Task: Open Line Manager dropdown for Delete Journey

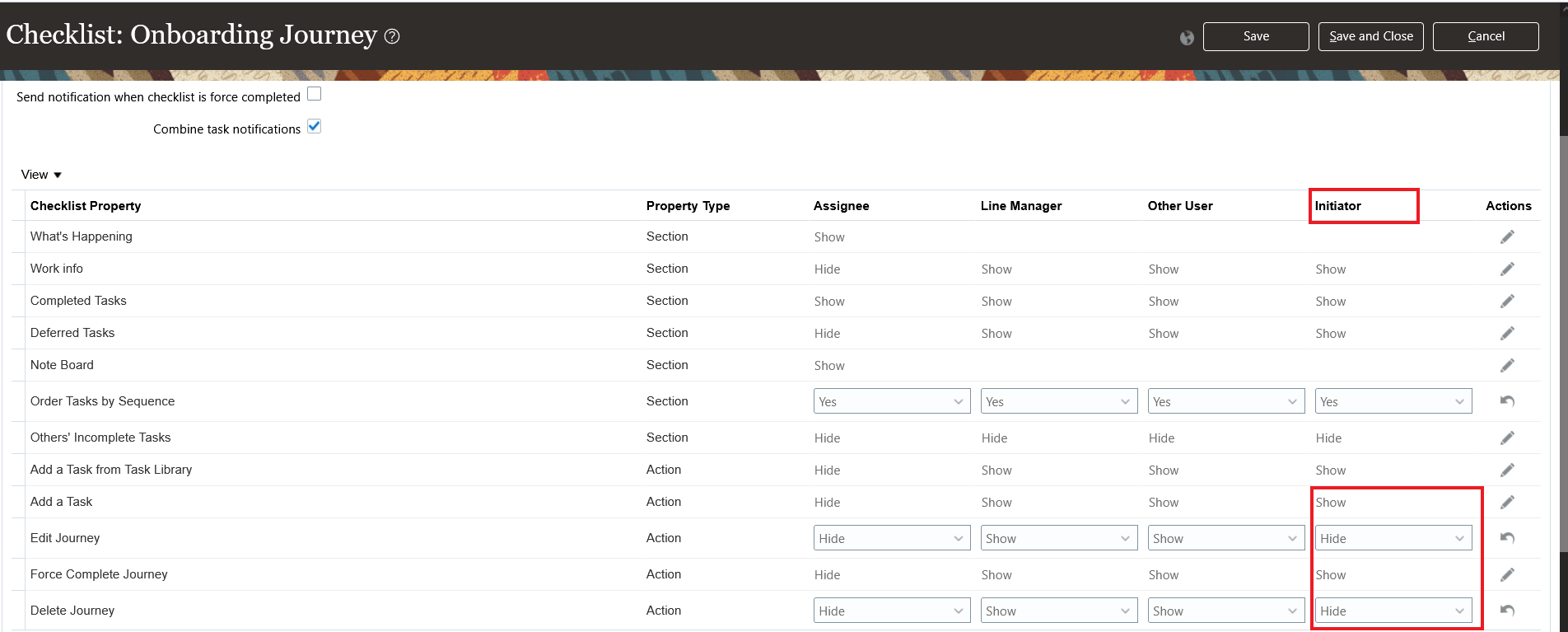Action: [1059, 611]
